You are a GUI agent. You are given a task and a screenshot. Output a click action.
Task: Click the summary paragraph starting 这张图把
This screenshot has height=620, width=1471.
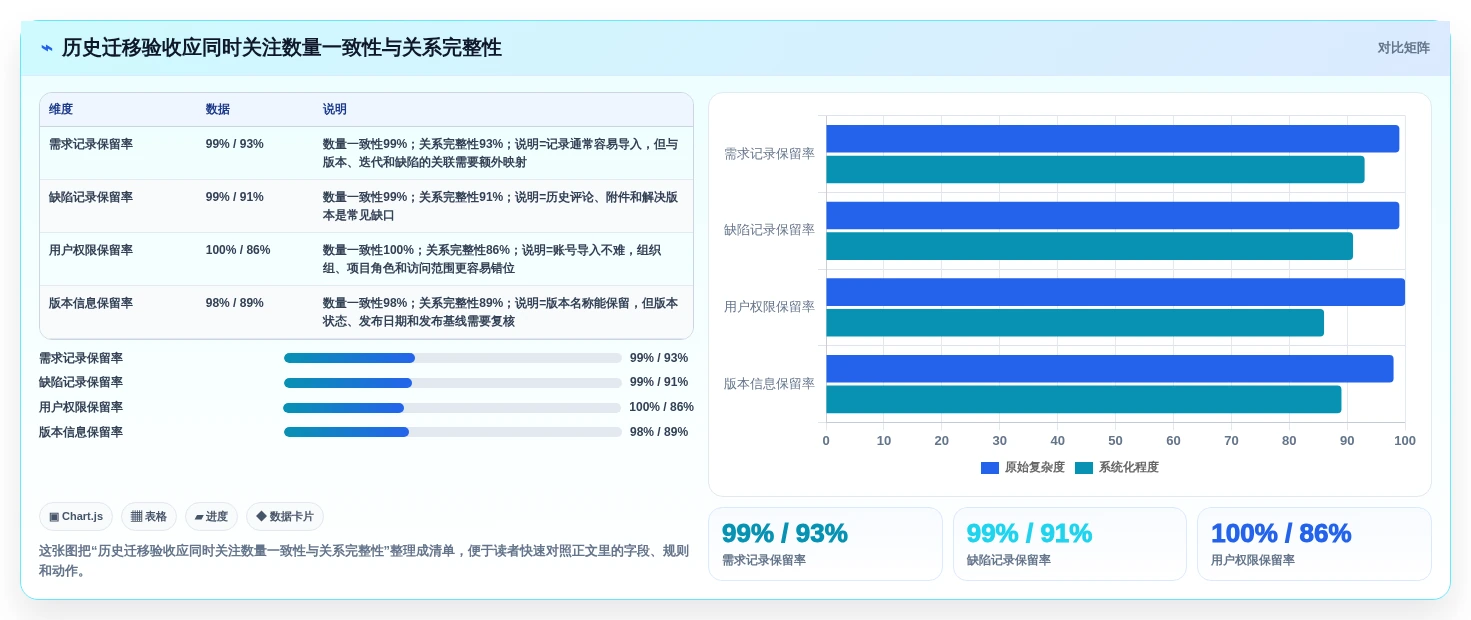(x=364, y=561)
